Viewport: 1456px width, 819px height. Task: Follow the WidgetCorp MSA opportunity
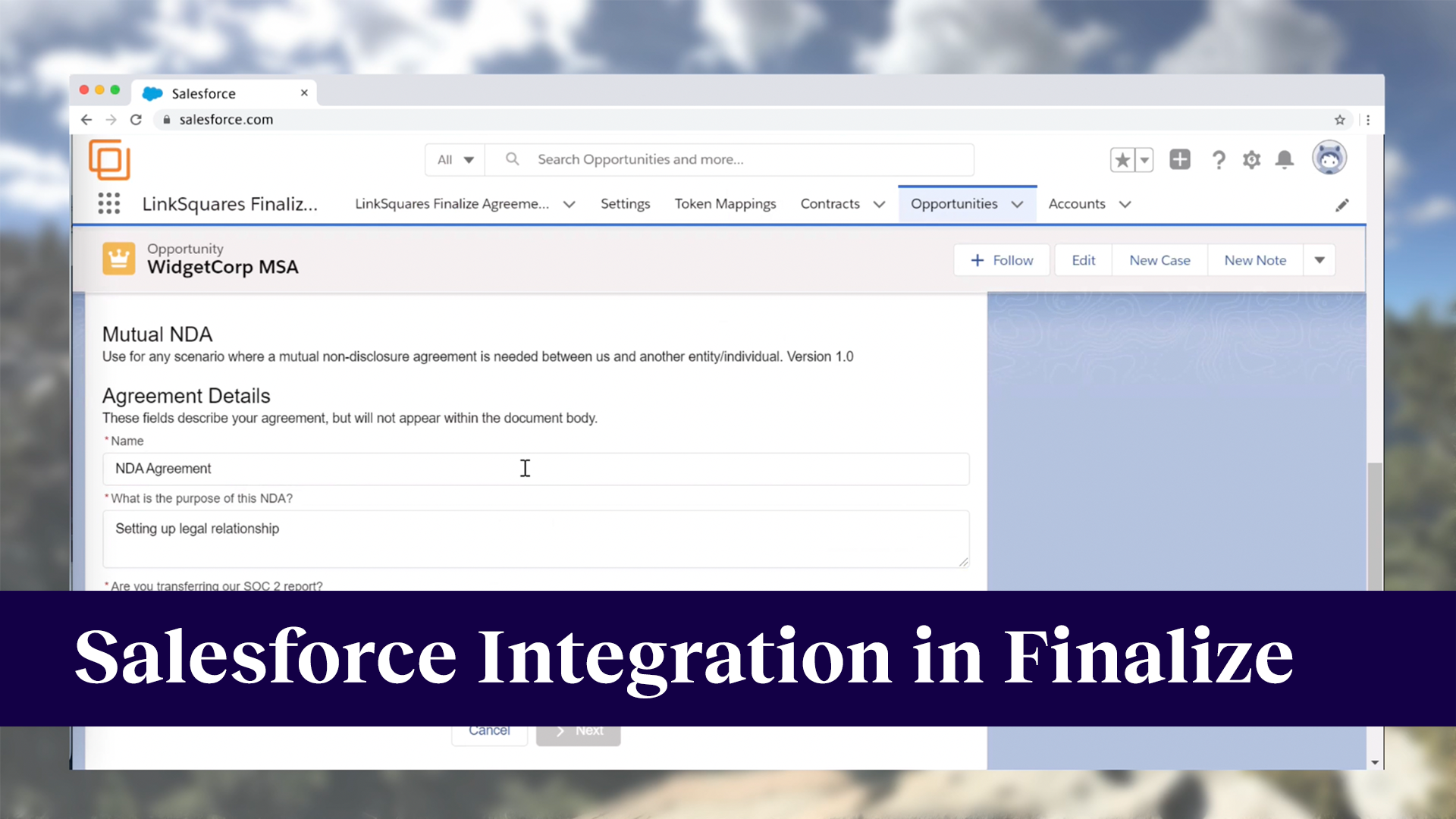[x=1001, y=259]
